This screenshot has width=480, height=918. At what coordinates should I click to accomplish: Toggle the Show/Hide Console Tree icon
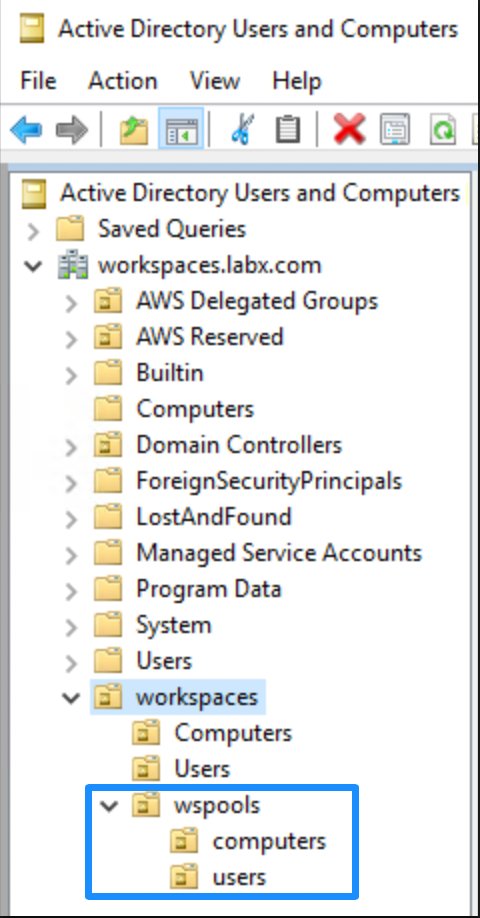click(x=181, y=129)
